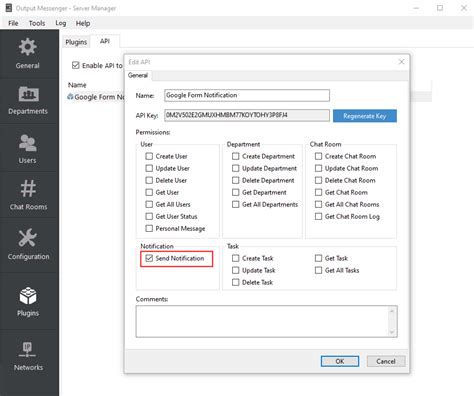This screenshot has height=396, width=474.
Task: Click the Name input field
Action: (x=247, y=95)
